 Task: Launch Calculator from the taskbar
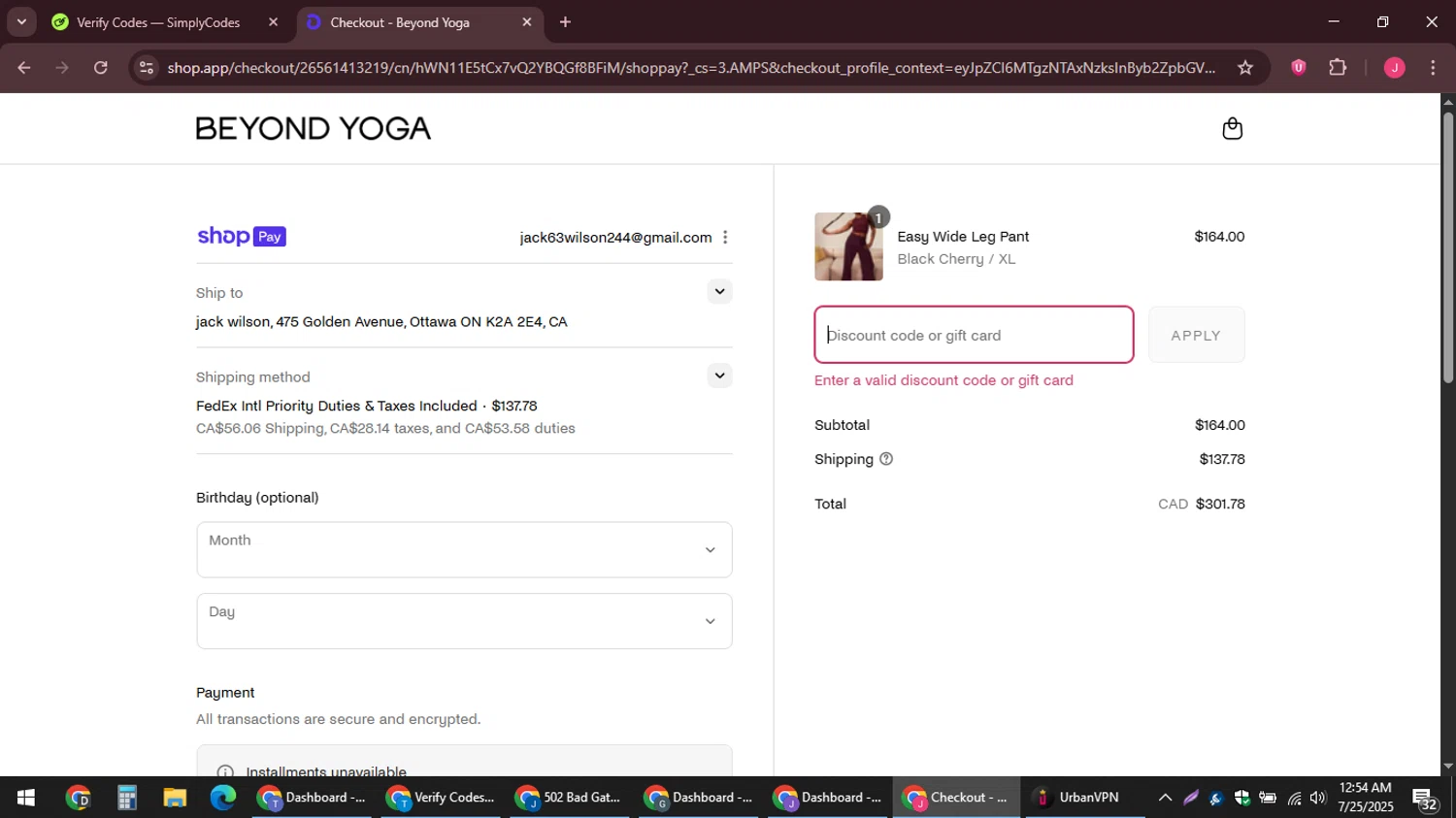(126, 798)
